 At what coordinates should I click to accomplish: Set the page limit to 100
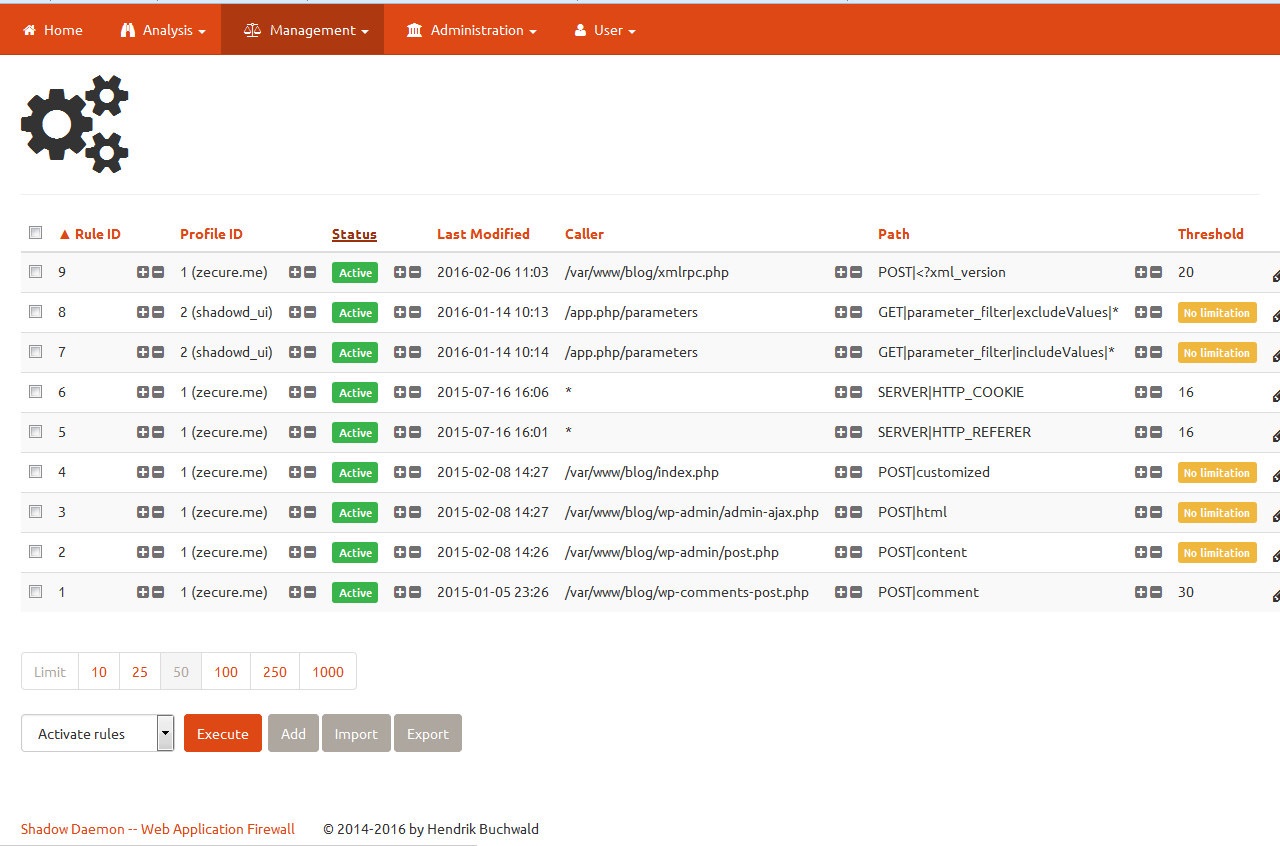pos(226,672)
